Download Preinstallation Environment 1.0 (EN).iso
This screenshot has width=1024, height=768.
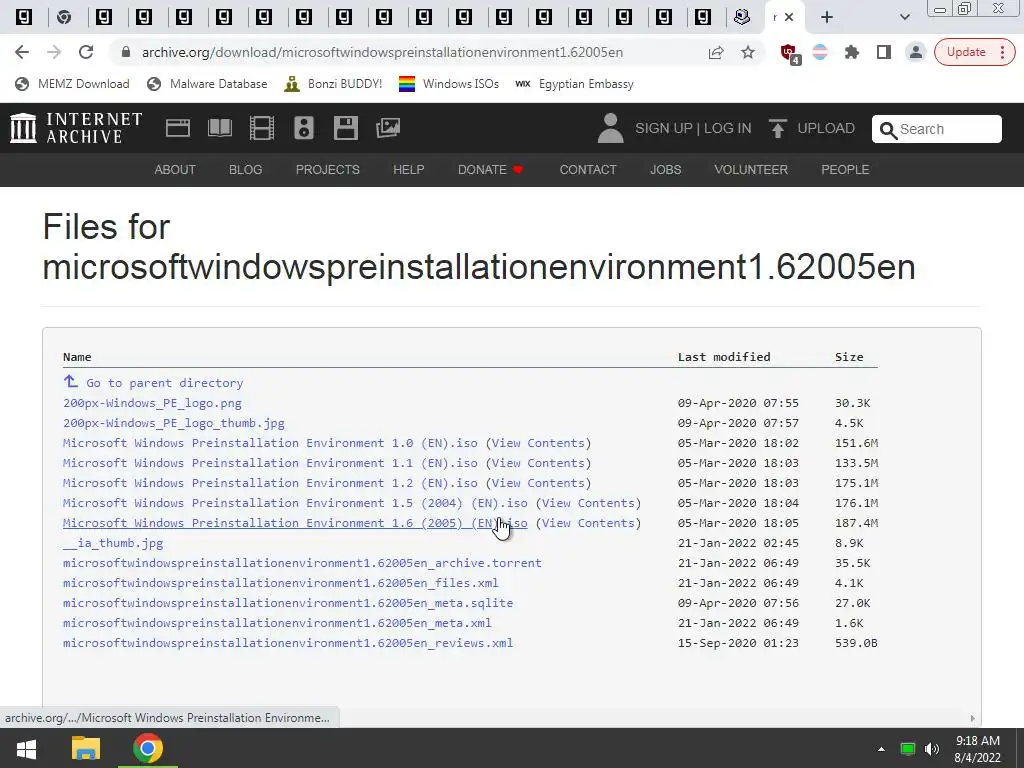click(x=270, y=443)
